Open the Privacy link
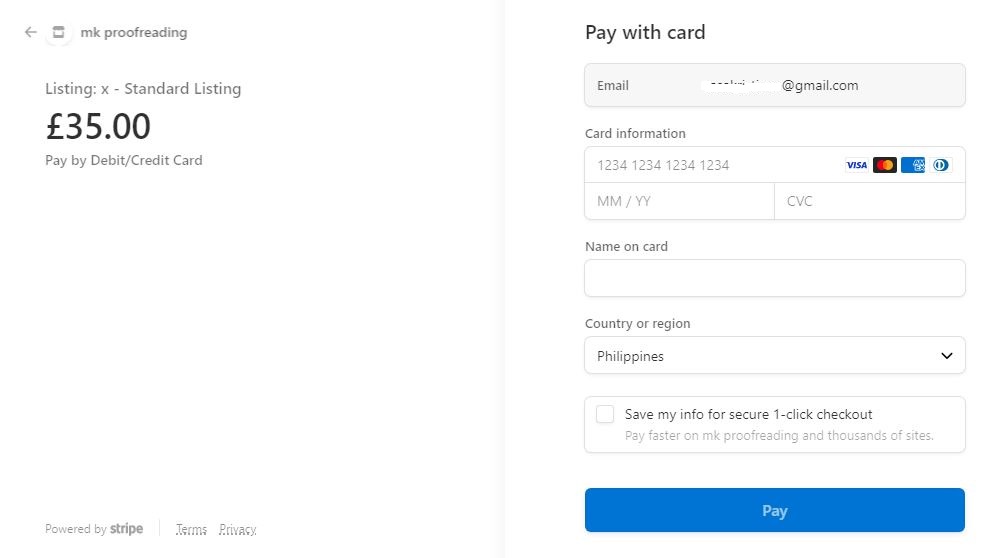The image size is (995, 558). point(238,529)
